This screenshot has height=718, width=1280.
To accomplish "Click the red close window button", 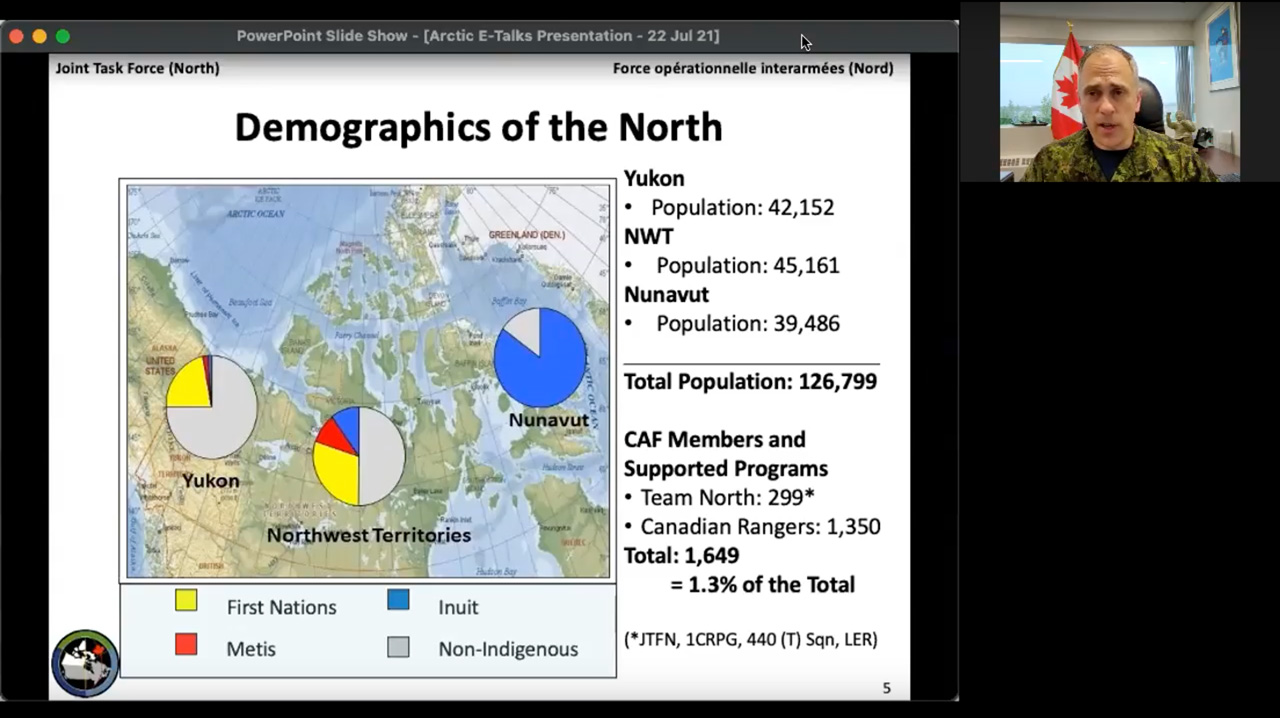I will [x=16, y=36].
